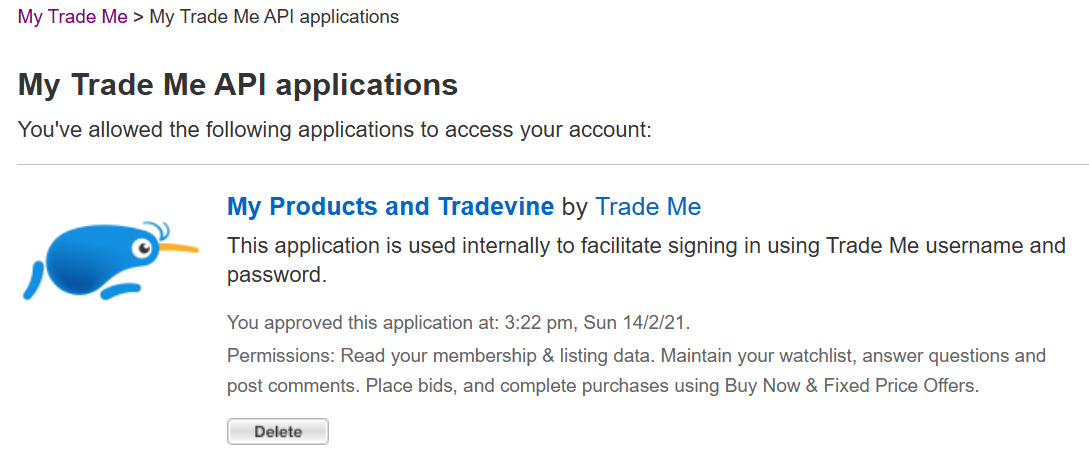
Task: Click the horizontal divider line under the intro
Action: click(552, 164)
